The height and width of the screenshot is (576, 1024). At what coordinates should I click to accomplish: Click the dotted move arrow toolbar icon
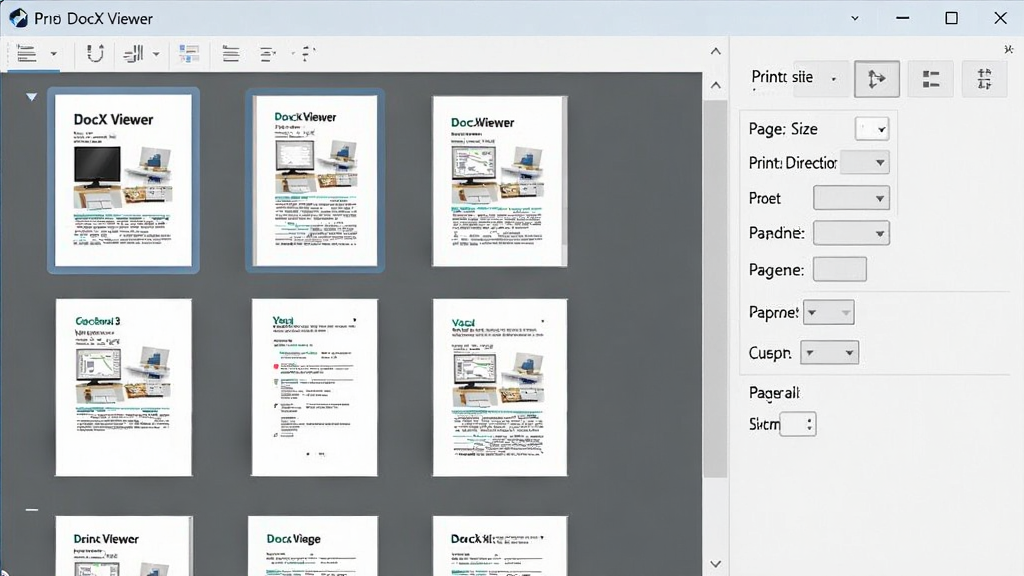(306, 54)
